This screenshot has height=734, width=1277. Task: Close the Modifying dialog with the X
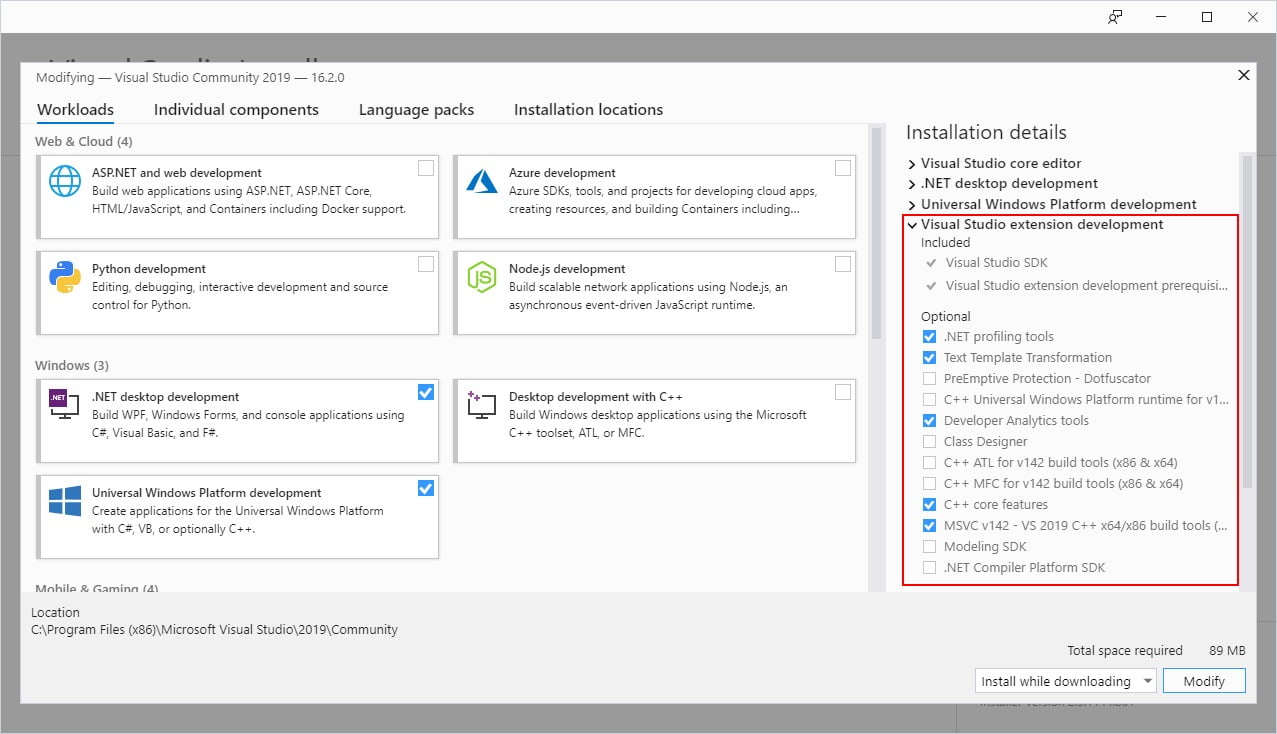pos(1243,74)
